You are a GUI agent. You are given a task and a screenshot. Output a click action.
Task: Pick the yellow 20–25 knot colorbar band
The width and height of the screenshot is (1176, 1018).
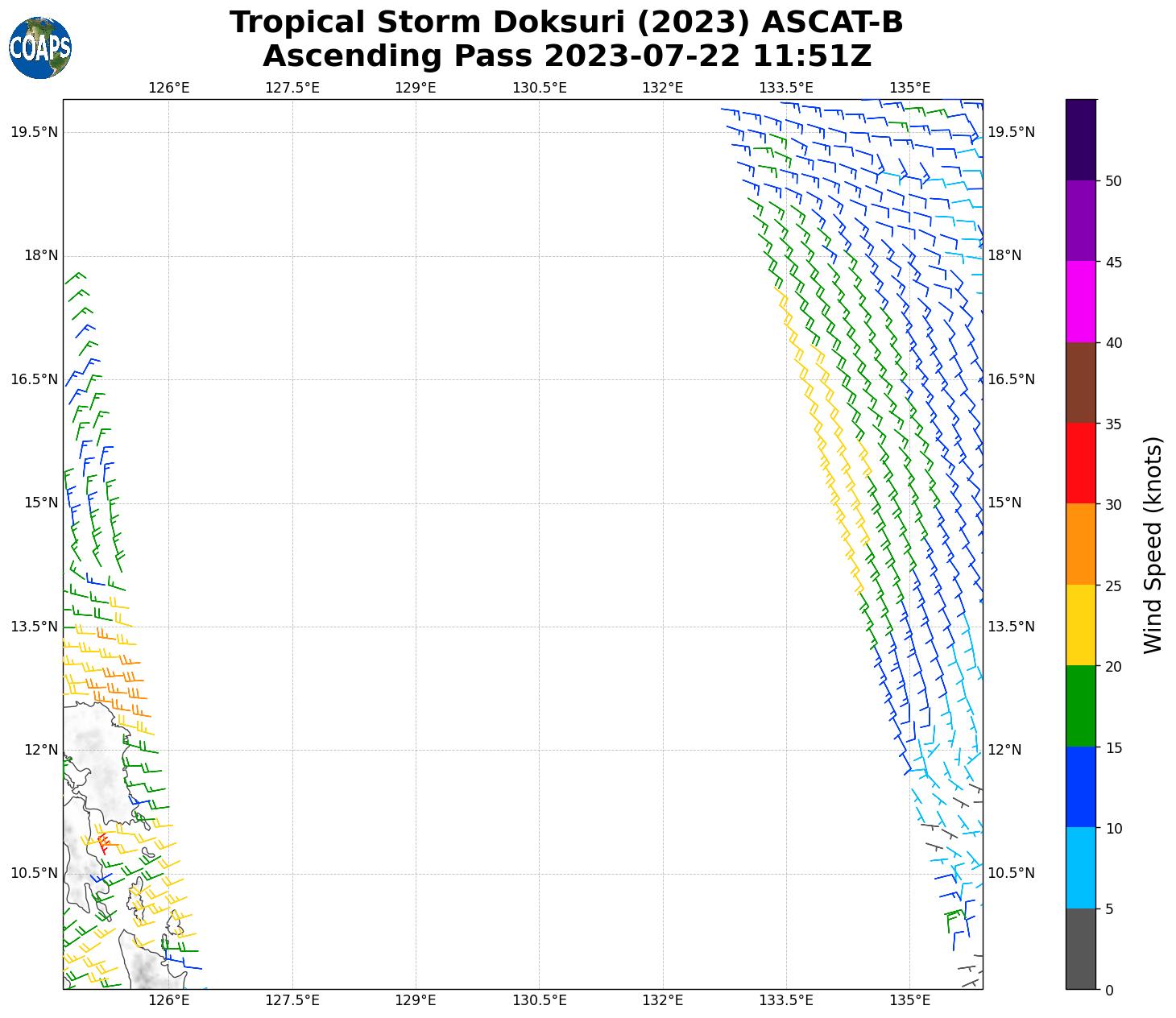point(1080,625)
